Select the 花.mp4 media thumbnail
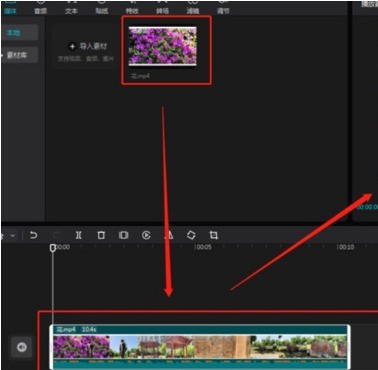The image size is (378, 370). coord(163,46)
